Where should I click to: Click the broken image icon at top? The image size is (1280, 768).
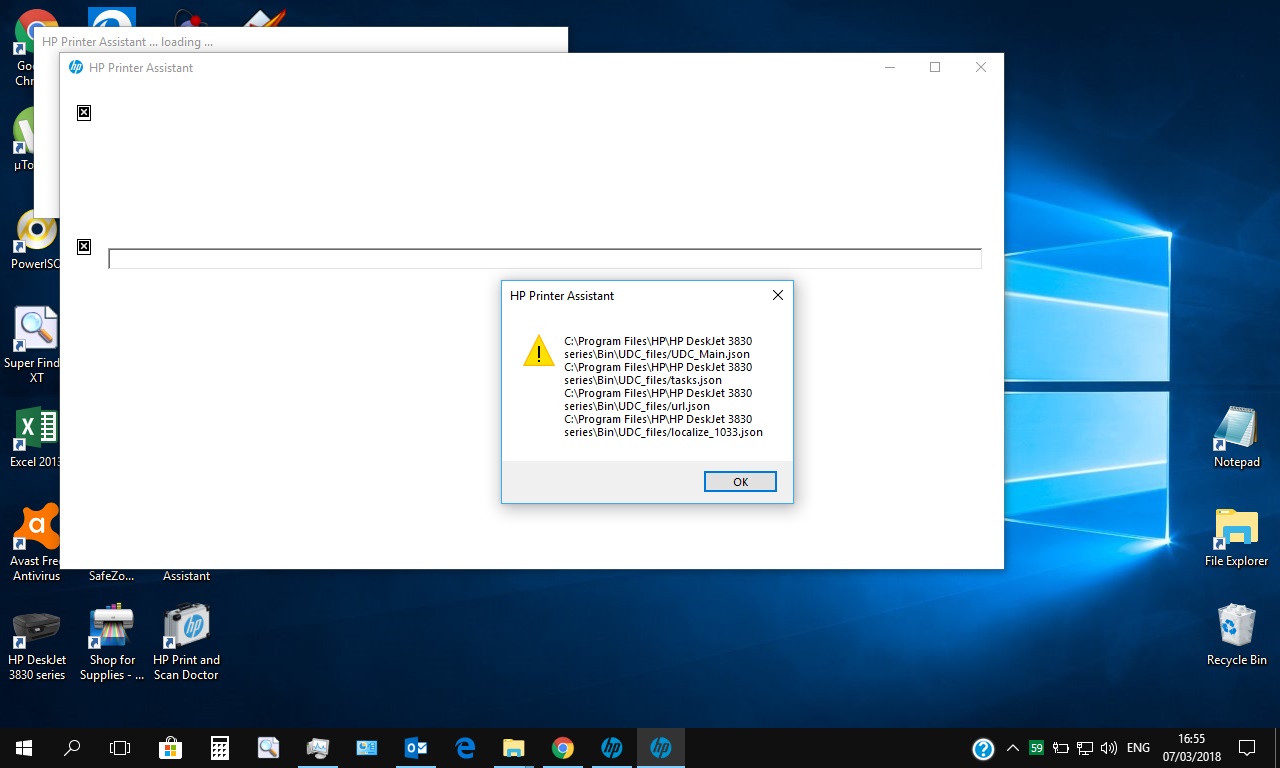click(x=84, y=113)
